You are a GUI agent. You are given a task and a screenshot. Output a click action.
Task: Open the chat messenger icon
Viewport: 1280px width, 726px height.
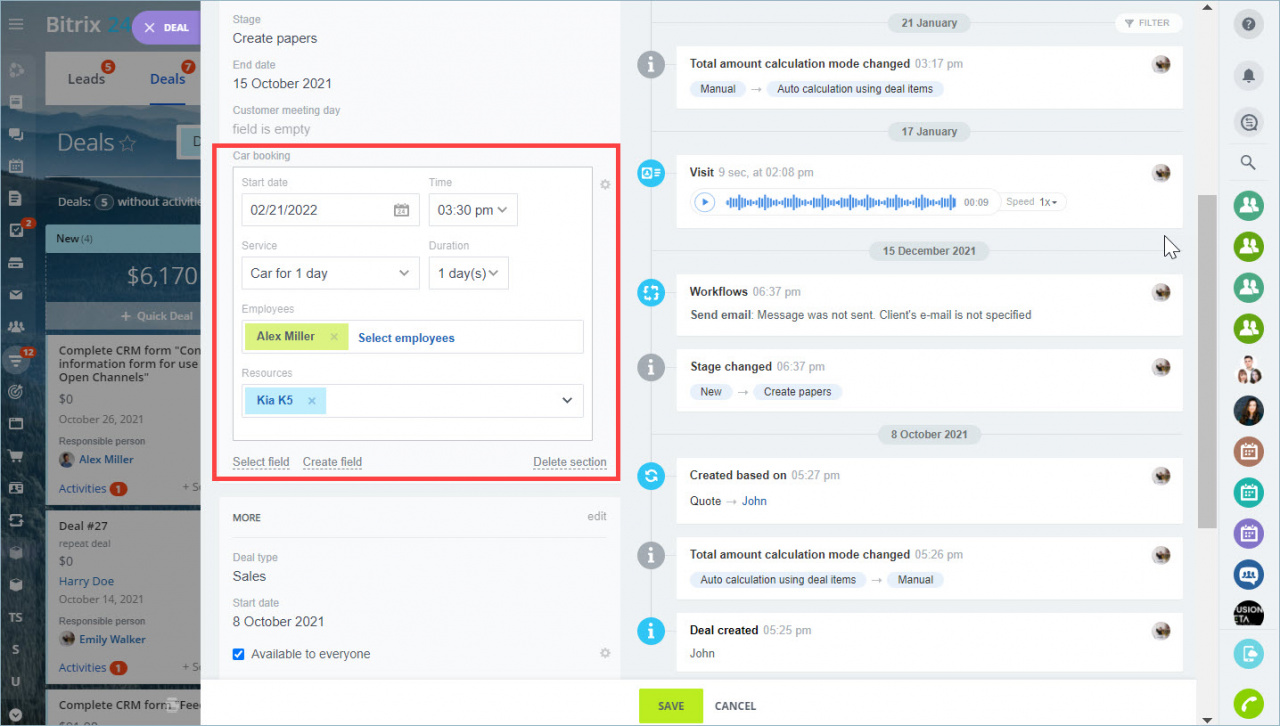point(1248,123)
